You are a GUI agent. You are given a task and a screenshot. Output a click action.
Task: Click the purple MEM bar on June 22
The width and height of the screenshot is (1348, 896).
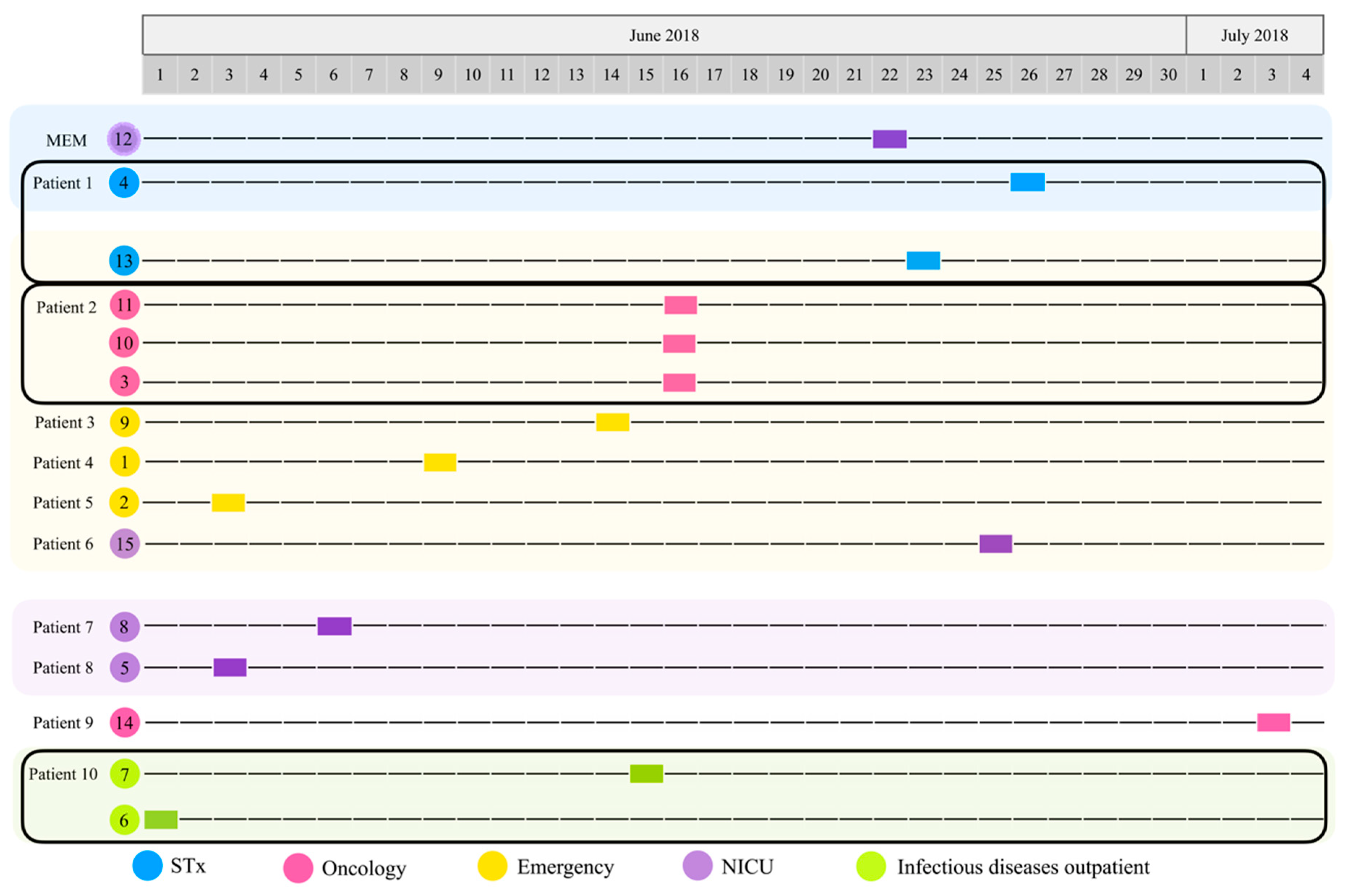point(889,139)
